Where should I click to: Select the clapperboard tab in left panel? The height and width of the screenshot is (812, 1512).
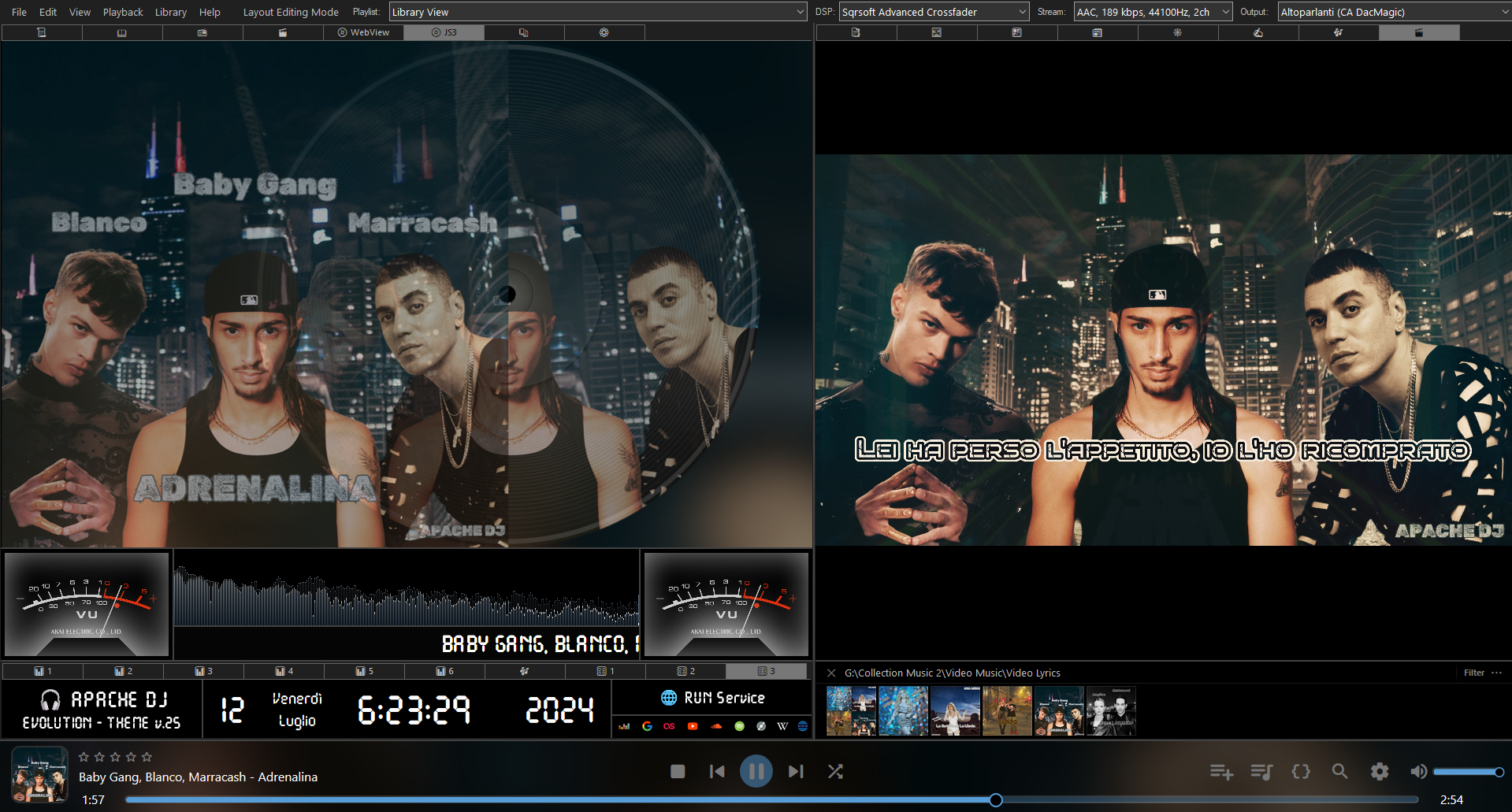[283, 32]
